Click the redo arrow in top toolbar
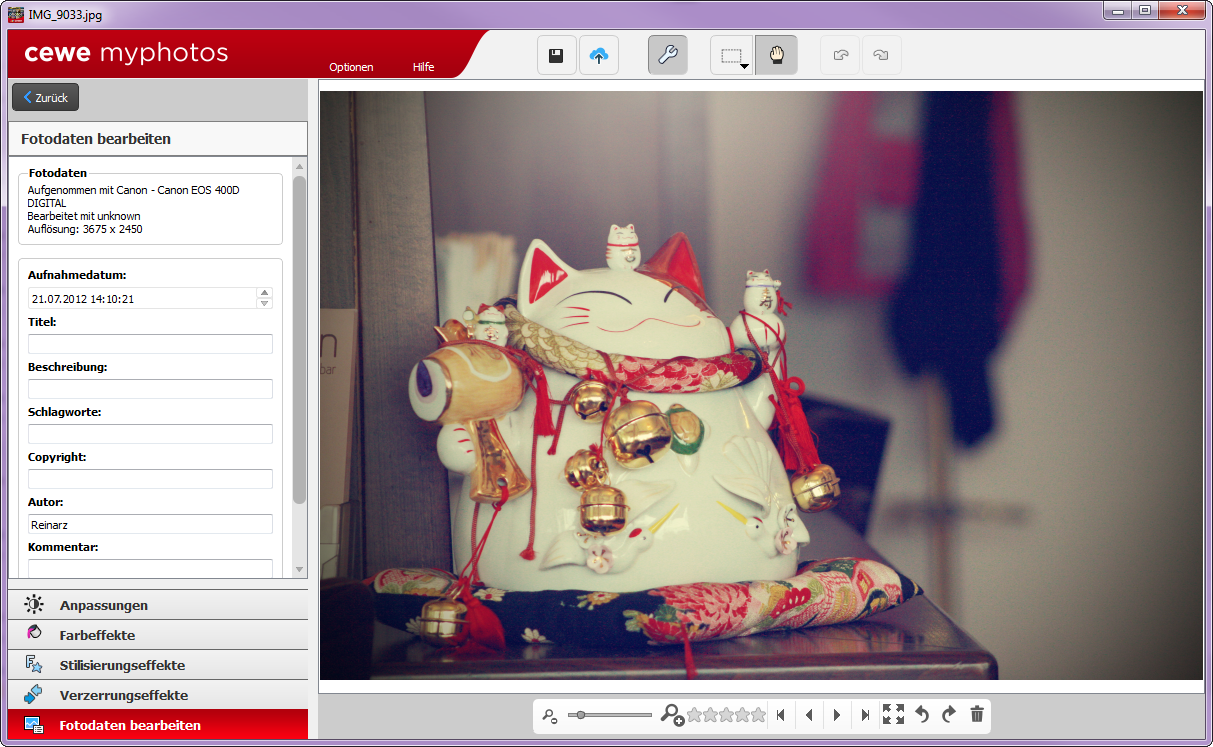The width and height of the screenshot is (1213, 747). pyautogui.click(x=881, y=56)
